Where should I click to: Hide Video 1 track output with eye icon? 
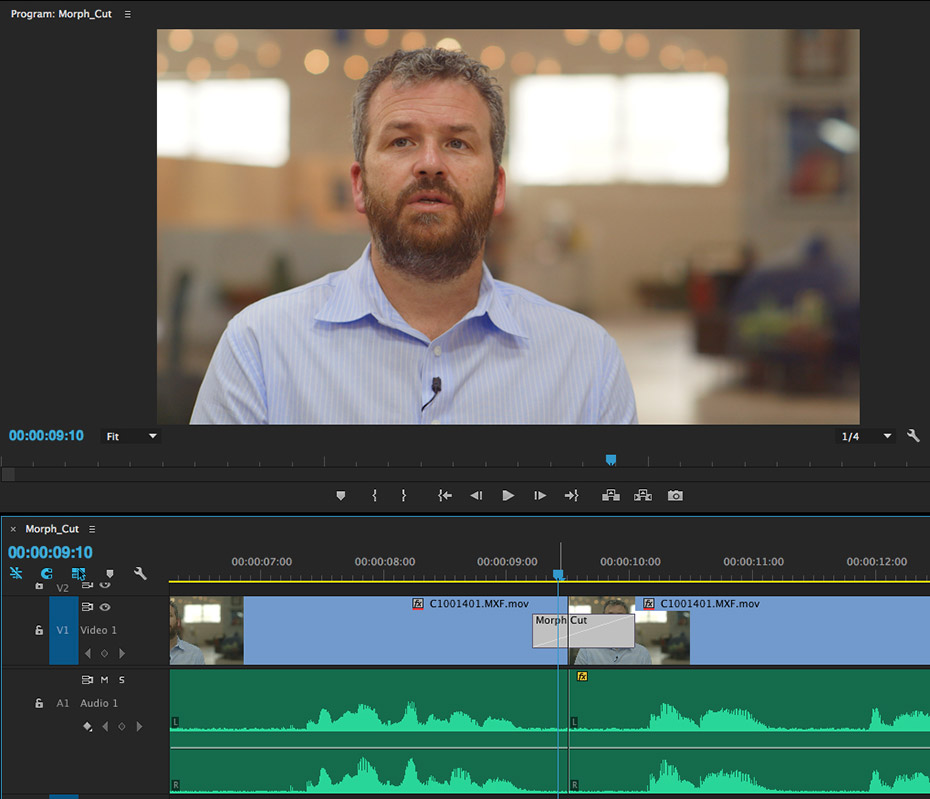(105, 607)
